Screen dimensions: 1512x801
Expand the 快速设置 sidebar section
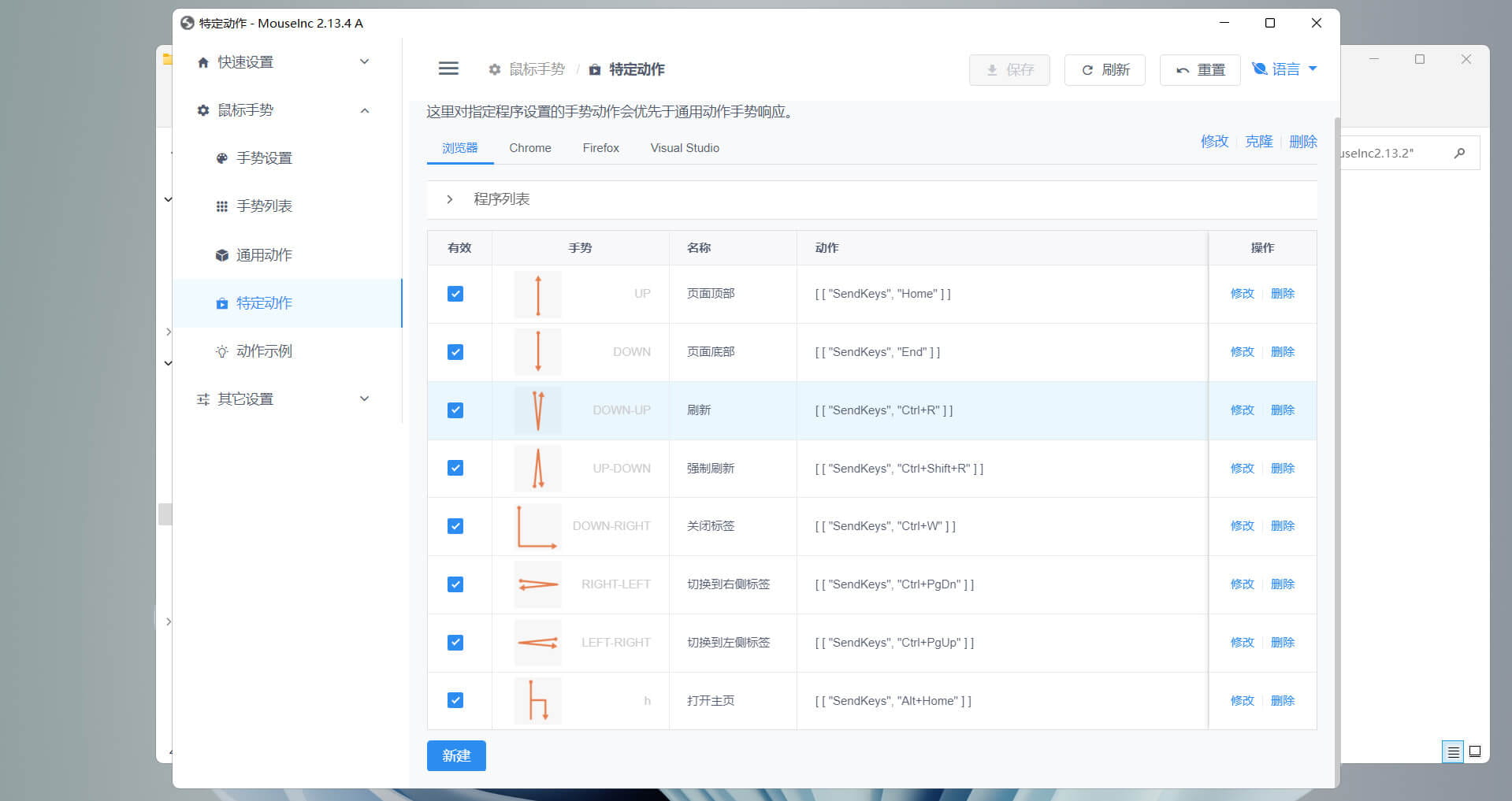[x=284, y=62]
